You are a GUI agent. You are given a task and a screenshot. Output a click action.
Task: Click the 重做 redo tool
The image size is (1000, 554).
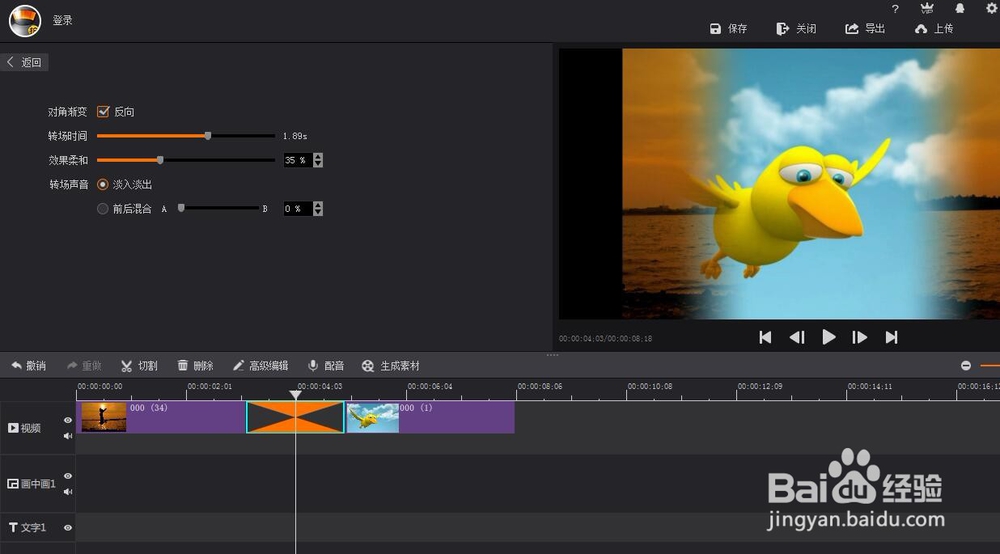(84, 366)
